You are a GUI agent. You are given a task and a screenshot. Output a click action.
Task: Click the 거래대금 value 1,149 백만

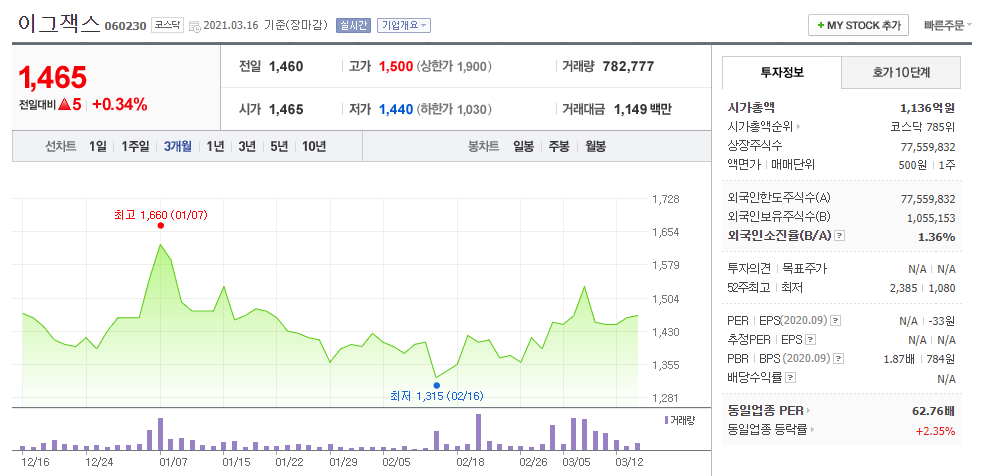(x=643, y=109)
